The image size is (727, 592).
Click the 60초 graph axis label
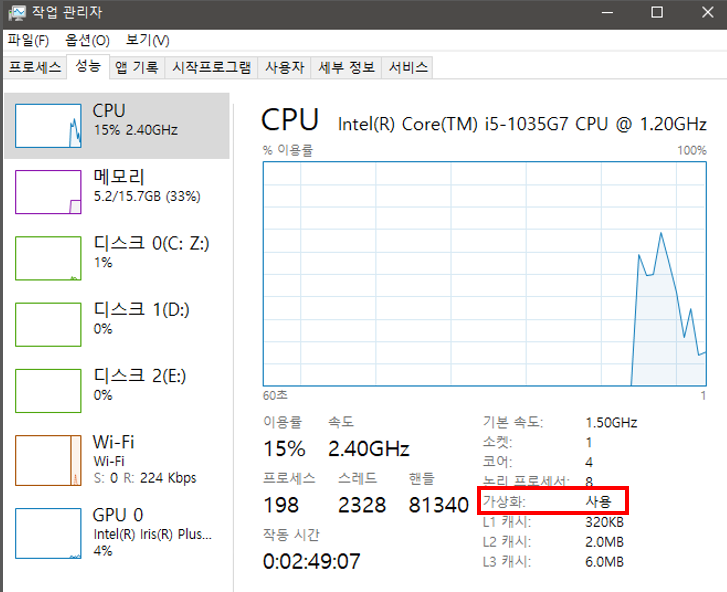pos(275,395)
